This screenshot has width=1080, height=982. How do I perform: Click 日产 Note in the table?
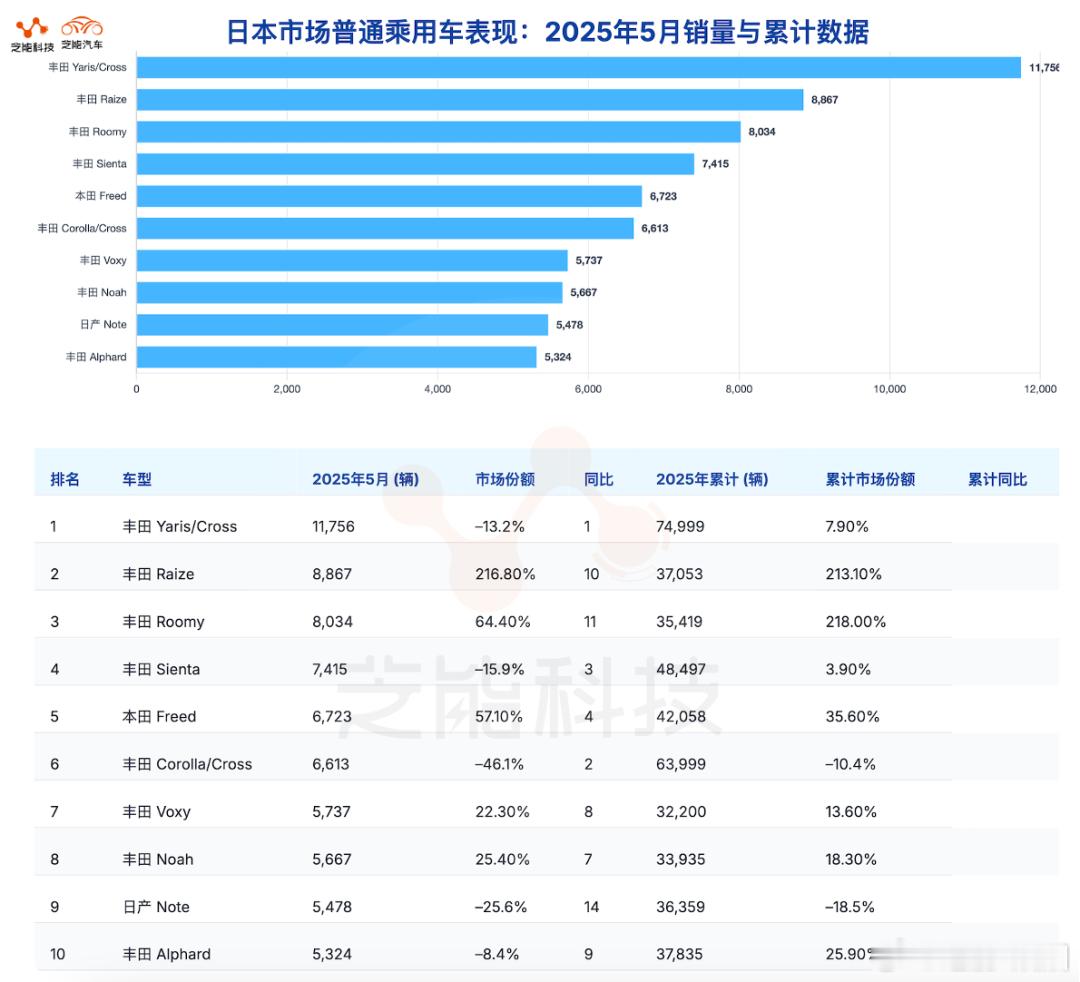156,907
